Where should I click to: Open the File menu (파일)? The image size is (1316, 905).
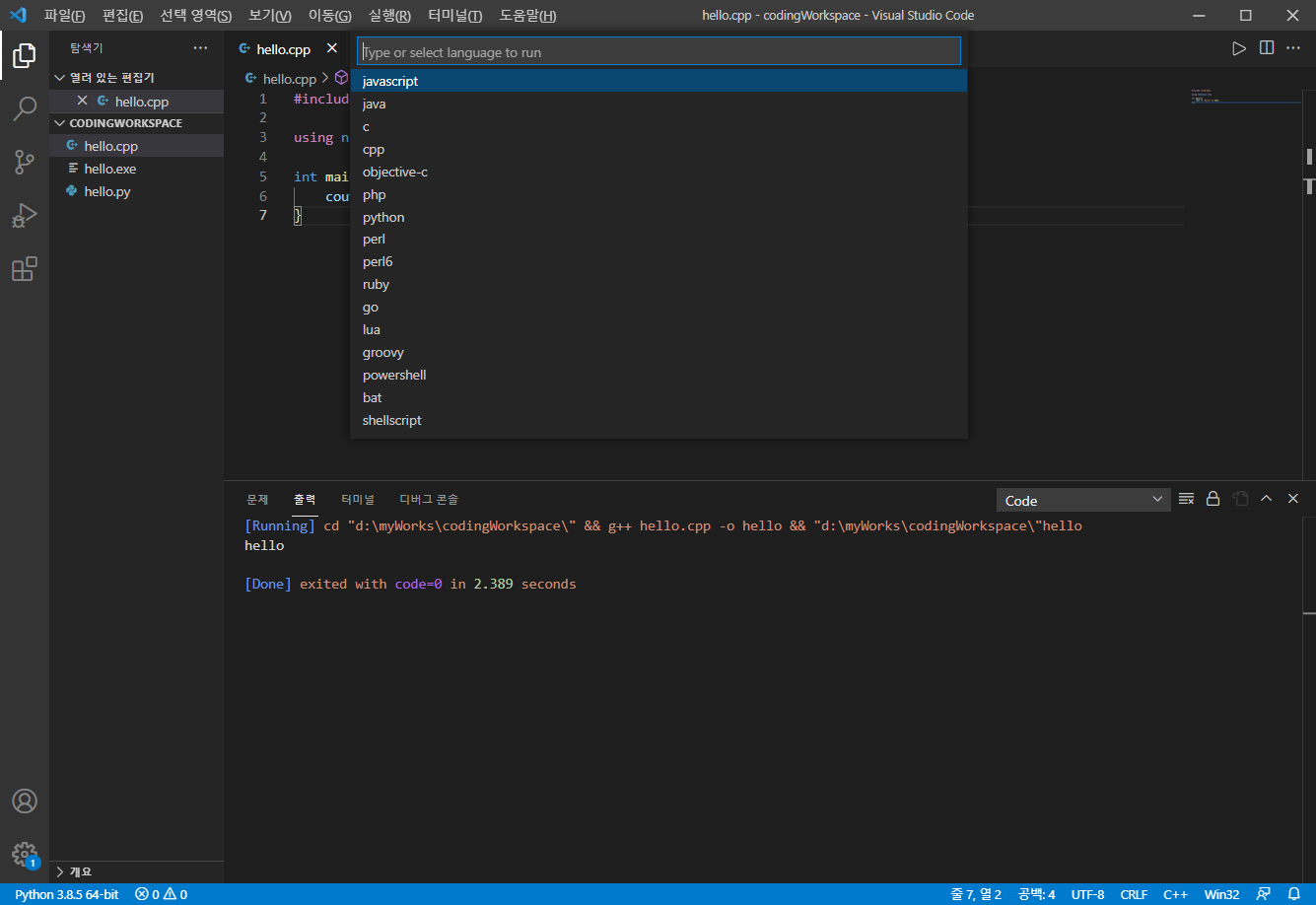click(64, 15)
